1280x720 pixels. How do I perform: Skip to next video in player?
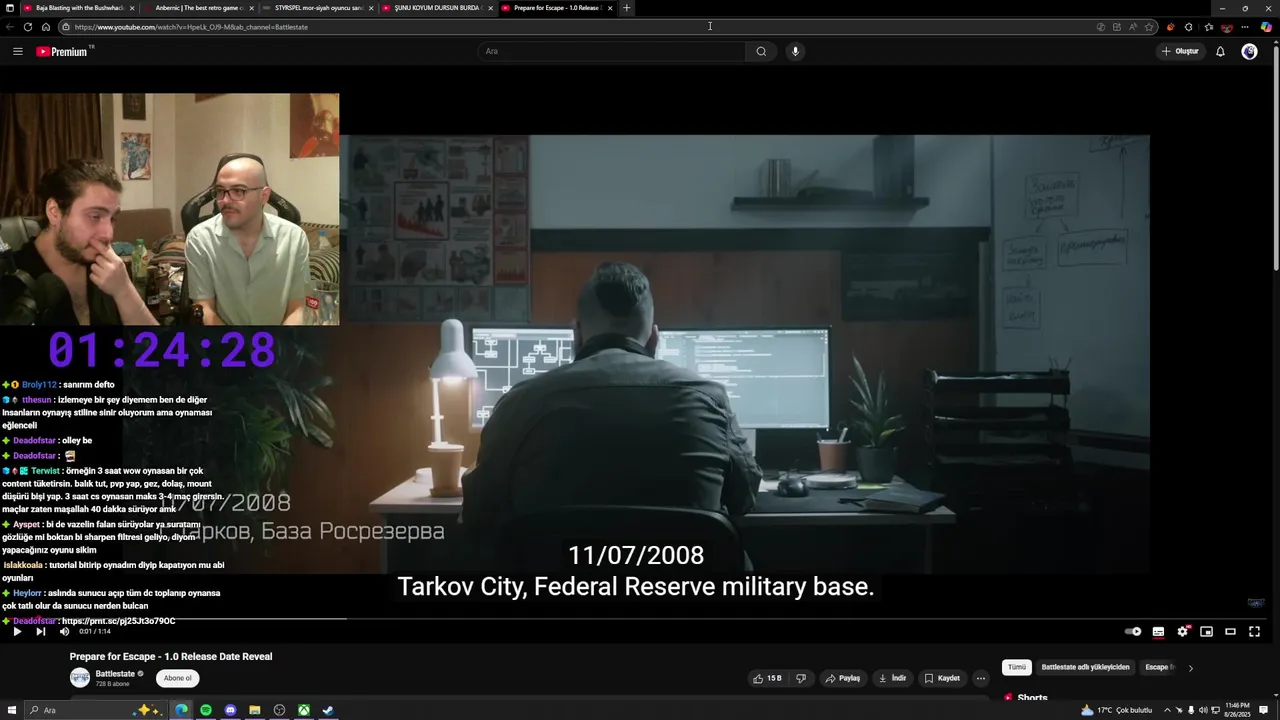(x=41, y=631)
